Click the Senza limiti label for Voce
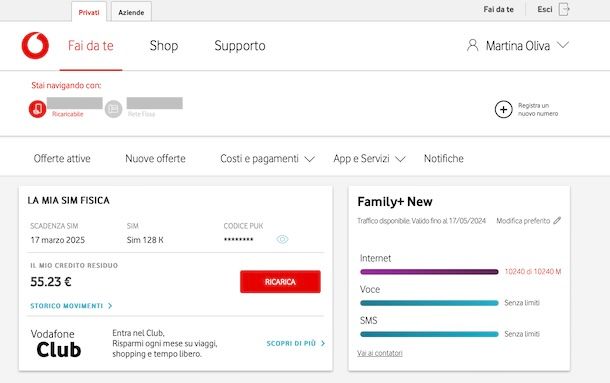This screenshot has width=610, height=383. (522, 302)
